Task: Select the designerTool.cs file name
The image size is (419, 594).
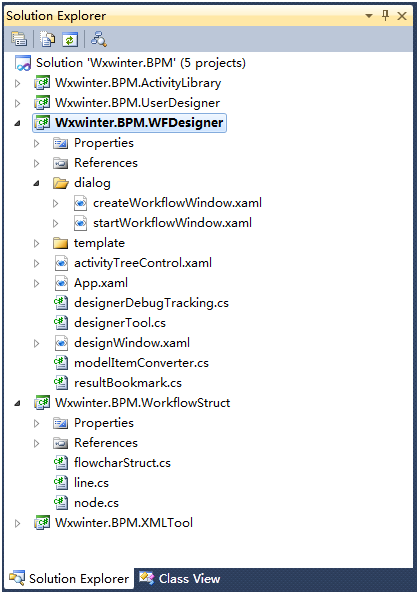Action: pos(120,323)
